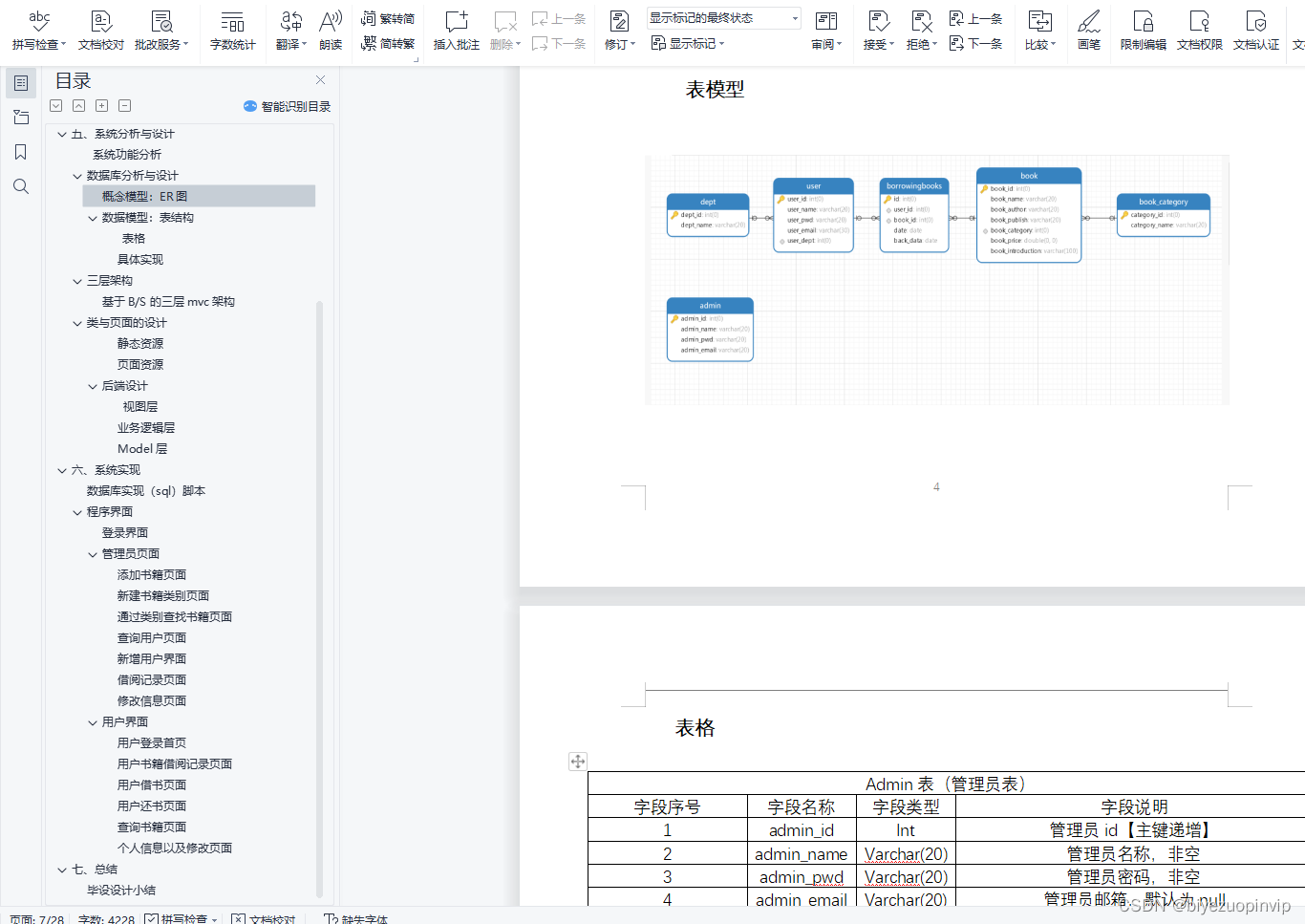Open the word count (字数统计) dialog
This screenshot has height=924, width=1305.
[x=232, y=29]
